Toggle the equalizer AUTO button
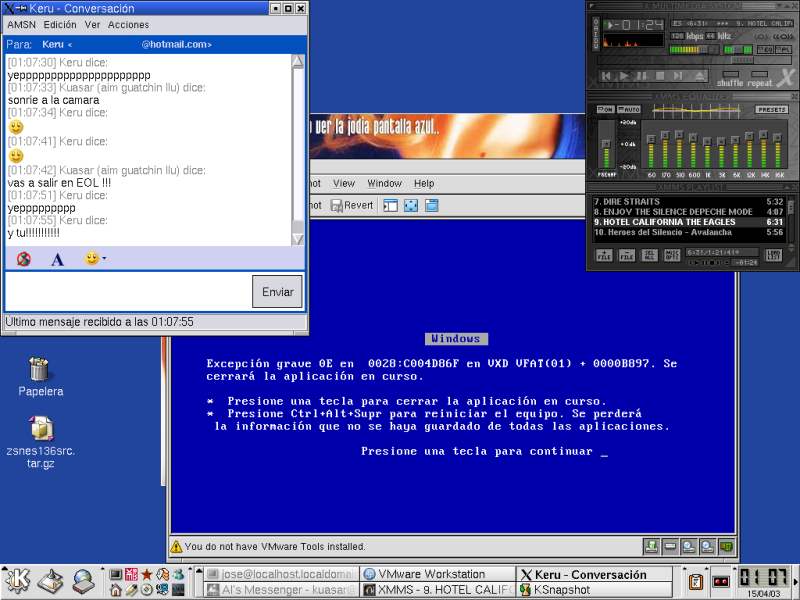This screenshot has width=800, height=600. [x=629, y=110]
